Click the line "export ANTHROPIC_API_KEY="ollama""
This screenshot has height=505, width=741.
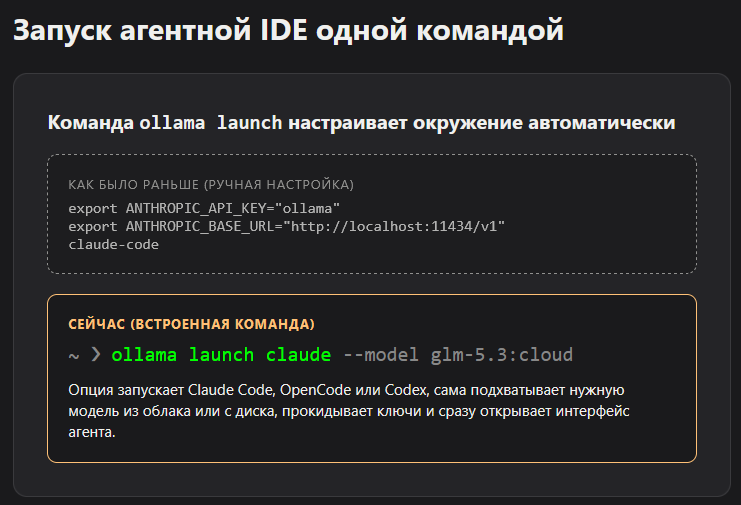(x=204, y=208)
